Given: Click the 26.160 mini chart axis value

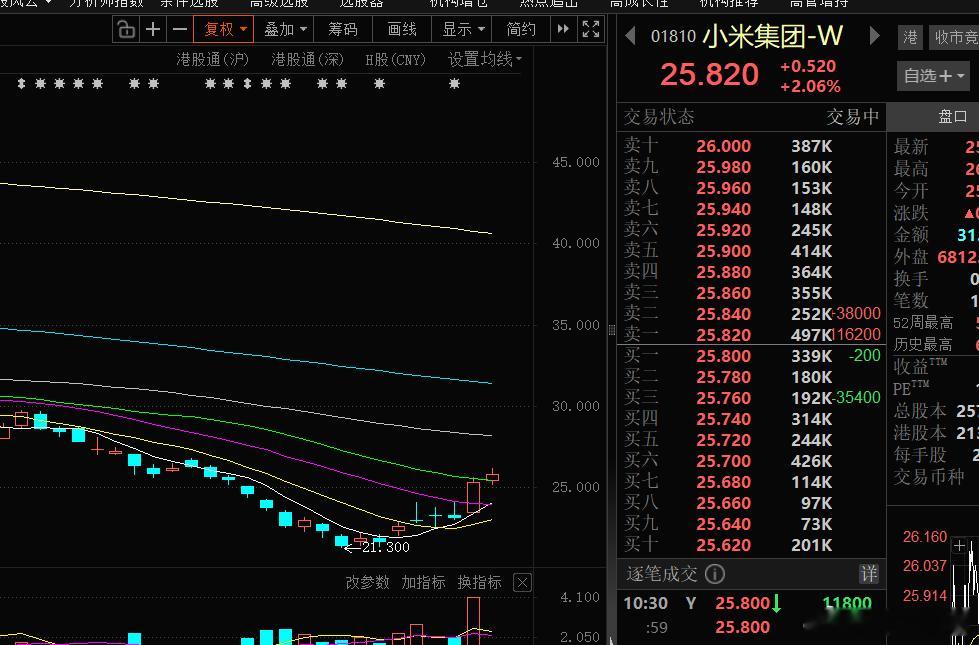Looking at the screenshot, I should pos(925,537).
